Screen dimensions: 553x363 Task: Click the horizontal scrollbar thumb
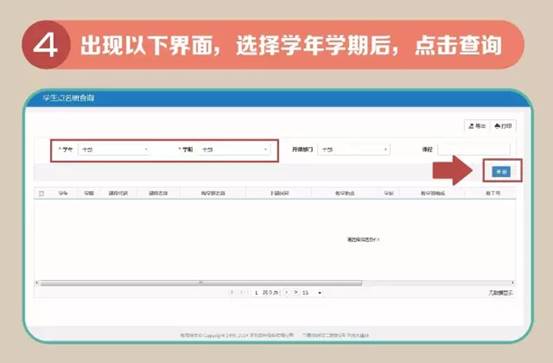[201, 283]
